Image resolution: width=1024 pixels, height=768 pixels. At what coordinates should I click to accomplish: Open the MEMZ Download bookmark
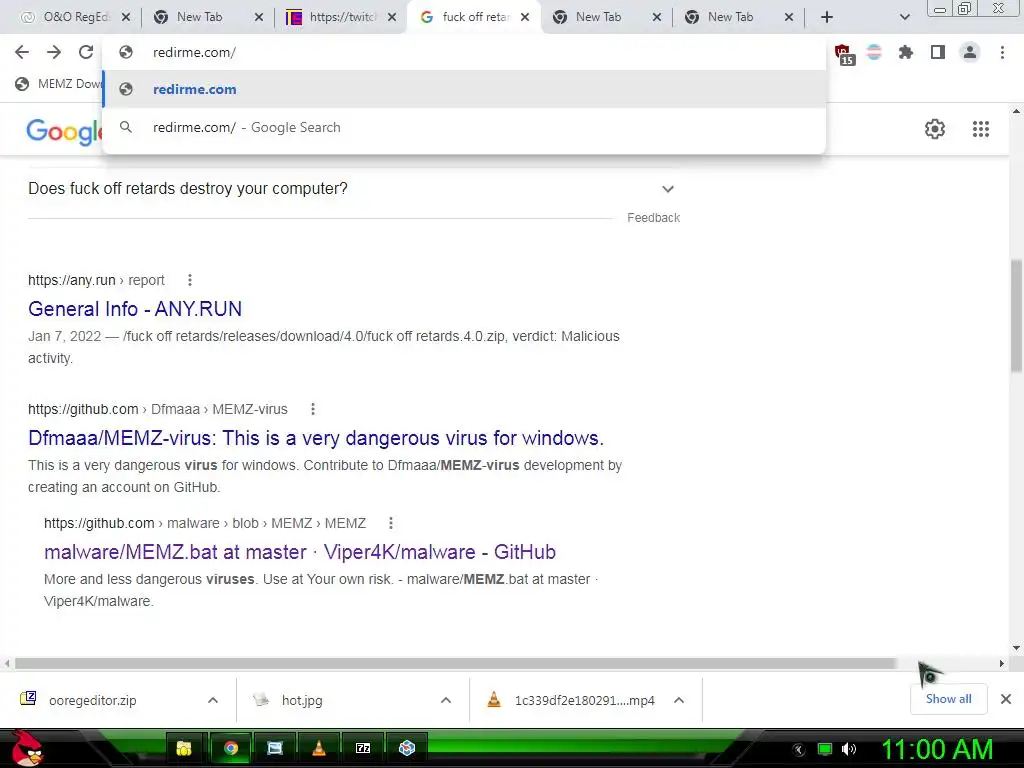[59, 84]
